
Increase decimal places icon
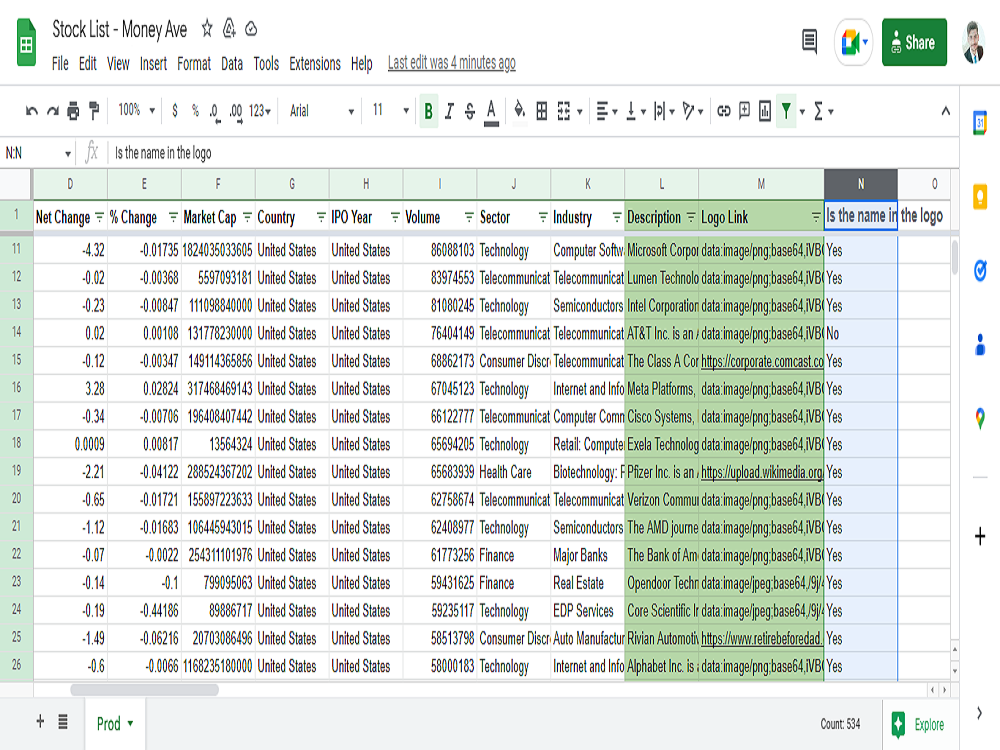point(236,112)
